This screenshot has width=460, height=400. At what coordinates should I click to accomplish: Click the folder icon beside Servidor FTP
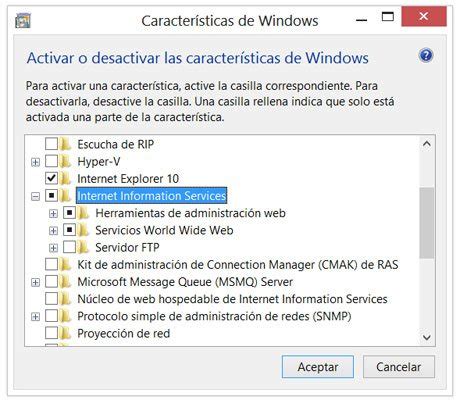[x=83, y=247]
